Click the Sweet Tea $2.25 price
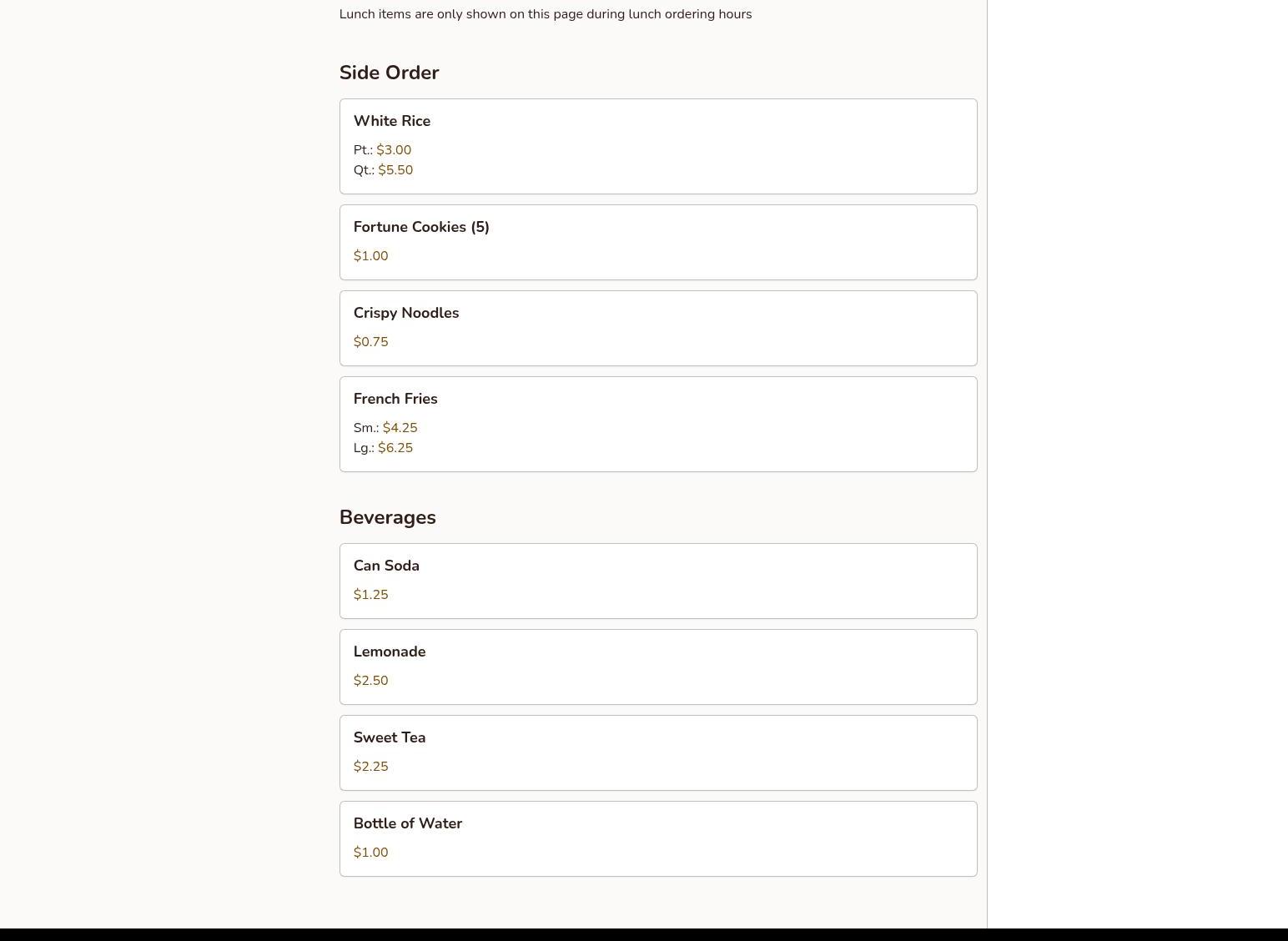1288x941 pixels. click(370, 767)
